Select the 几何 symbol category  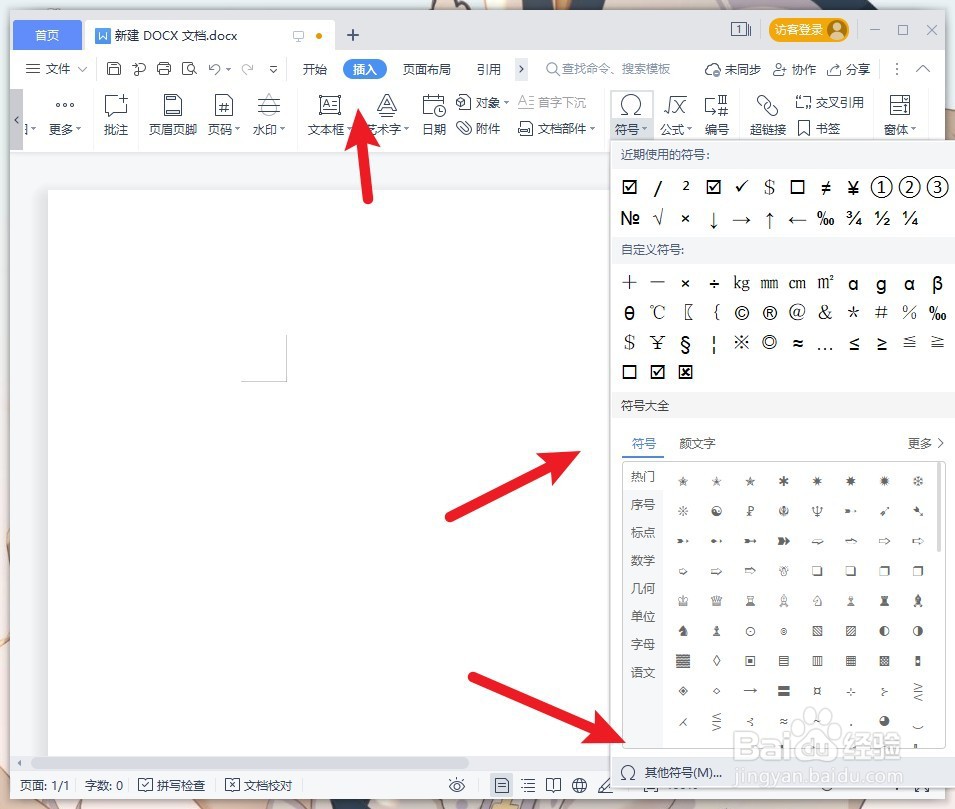click(643, 588)
